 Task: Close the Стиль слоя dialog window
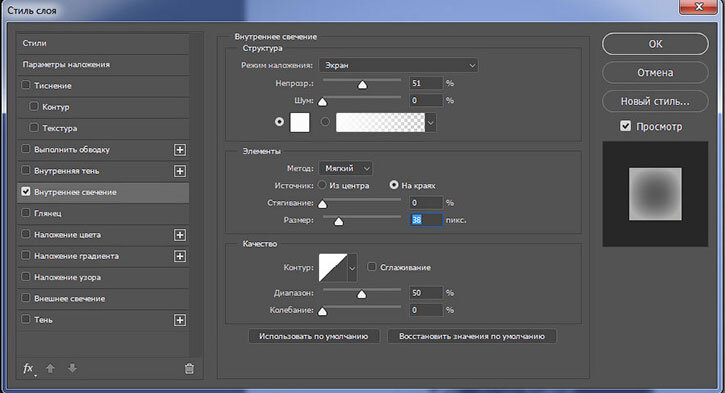tap(699, 6)
